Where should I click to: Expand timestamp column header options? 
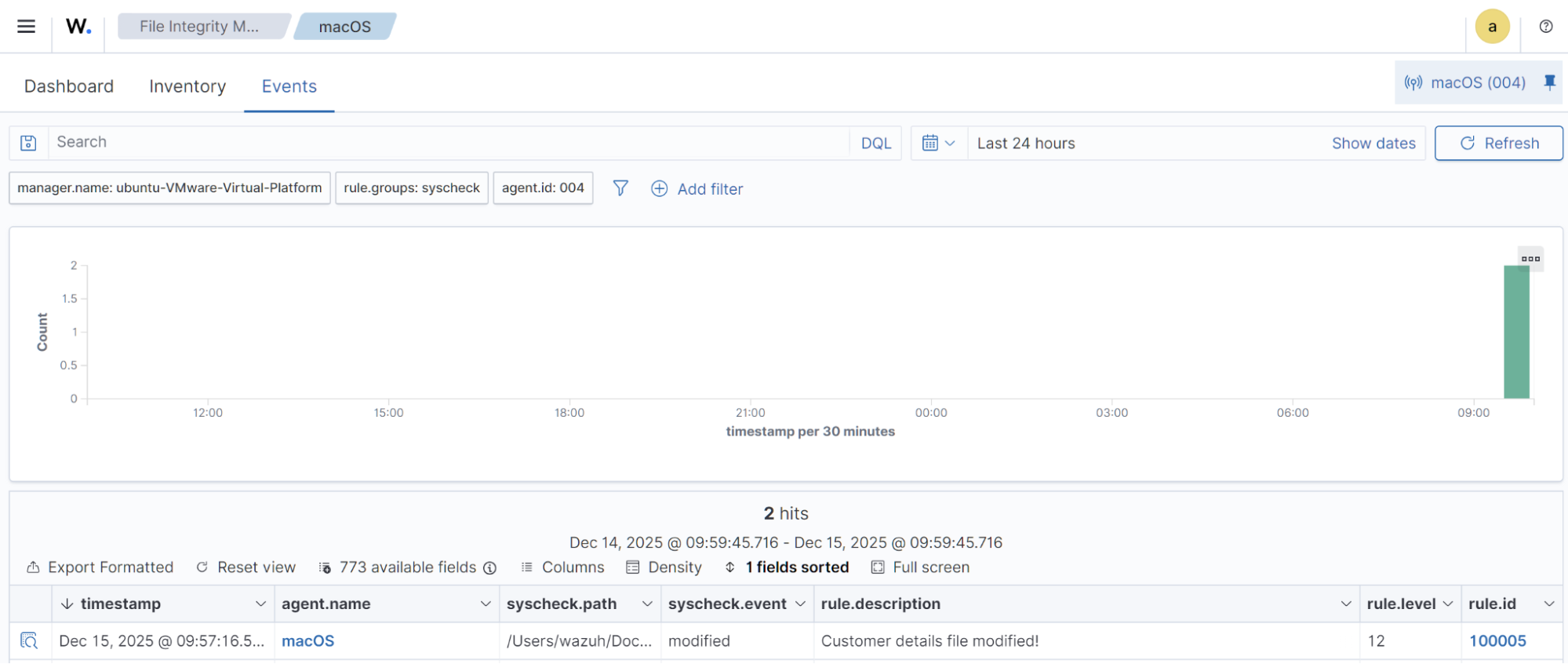pyautogui.click(x=260, y=604)
